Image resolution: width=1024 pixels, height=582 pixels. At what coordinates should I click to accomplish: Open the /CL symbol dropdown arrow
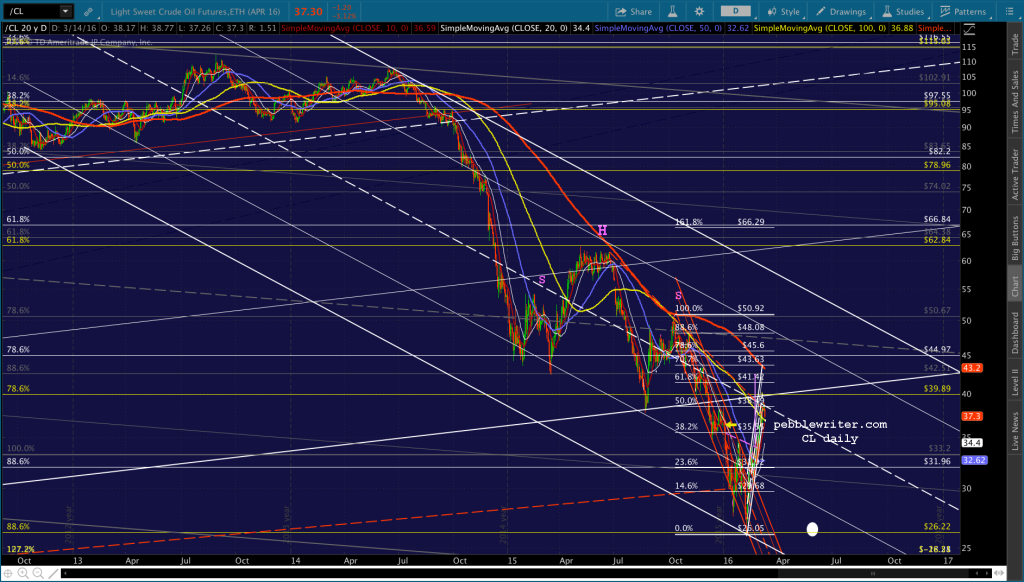click(65, 11)
